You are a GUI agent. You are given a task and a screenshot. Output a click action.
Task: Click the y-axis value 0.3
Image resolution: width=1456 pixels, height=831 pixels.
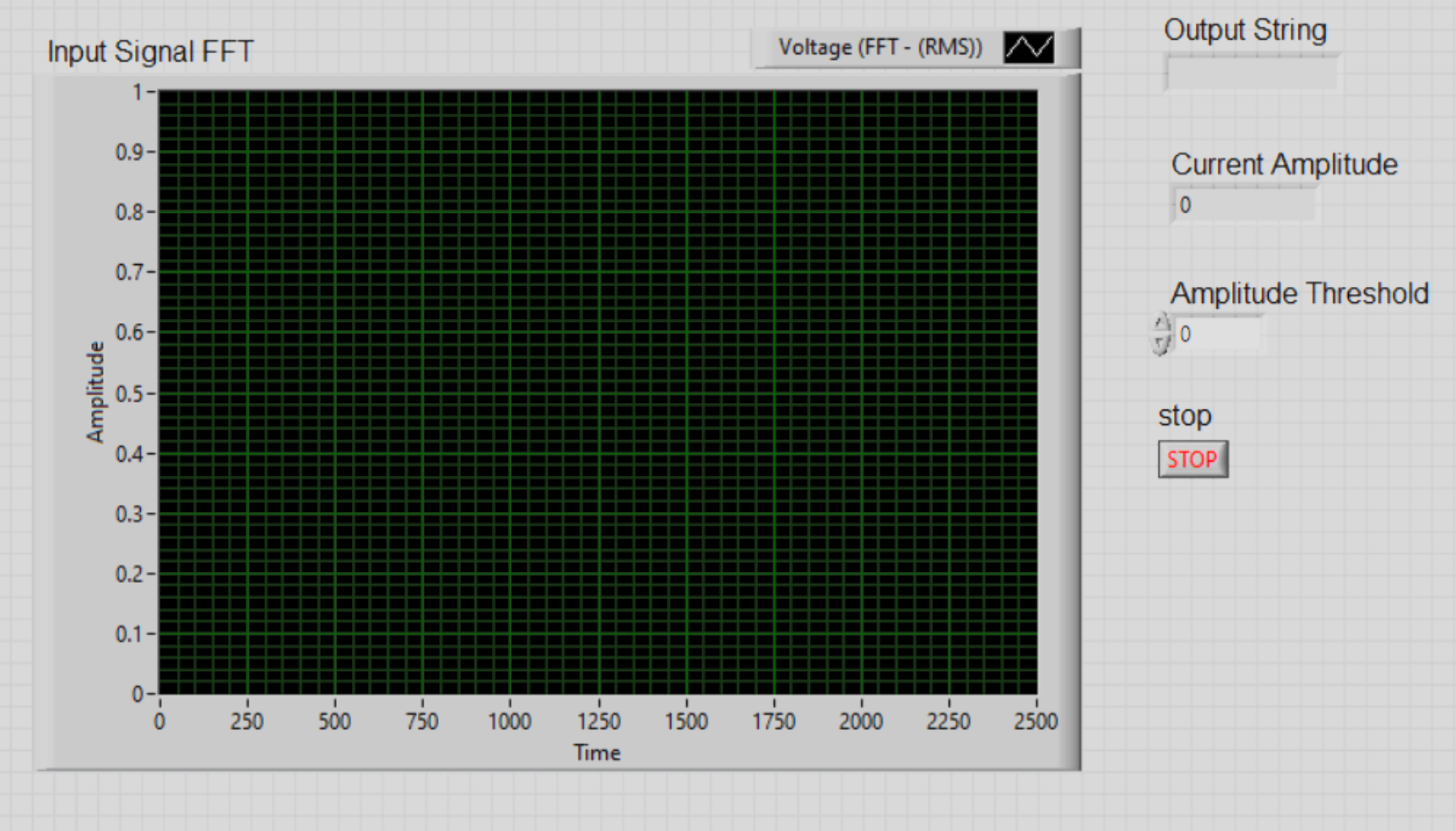tap(130, 514)
